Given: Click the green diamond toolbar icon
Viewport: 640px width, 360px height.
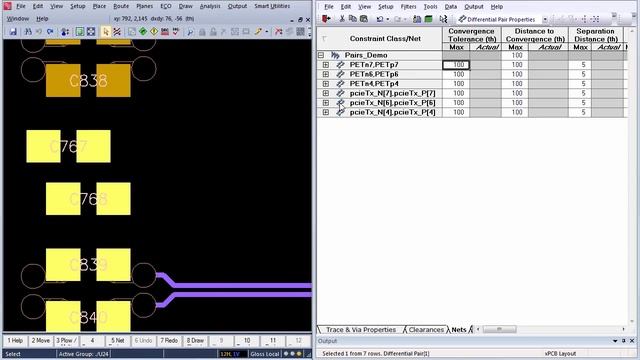Looking at the screenshot, I should tap(143, 31).
